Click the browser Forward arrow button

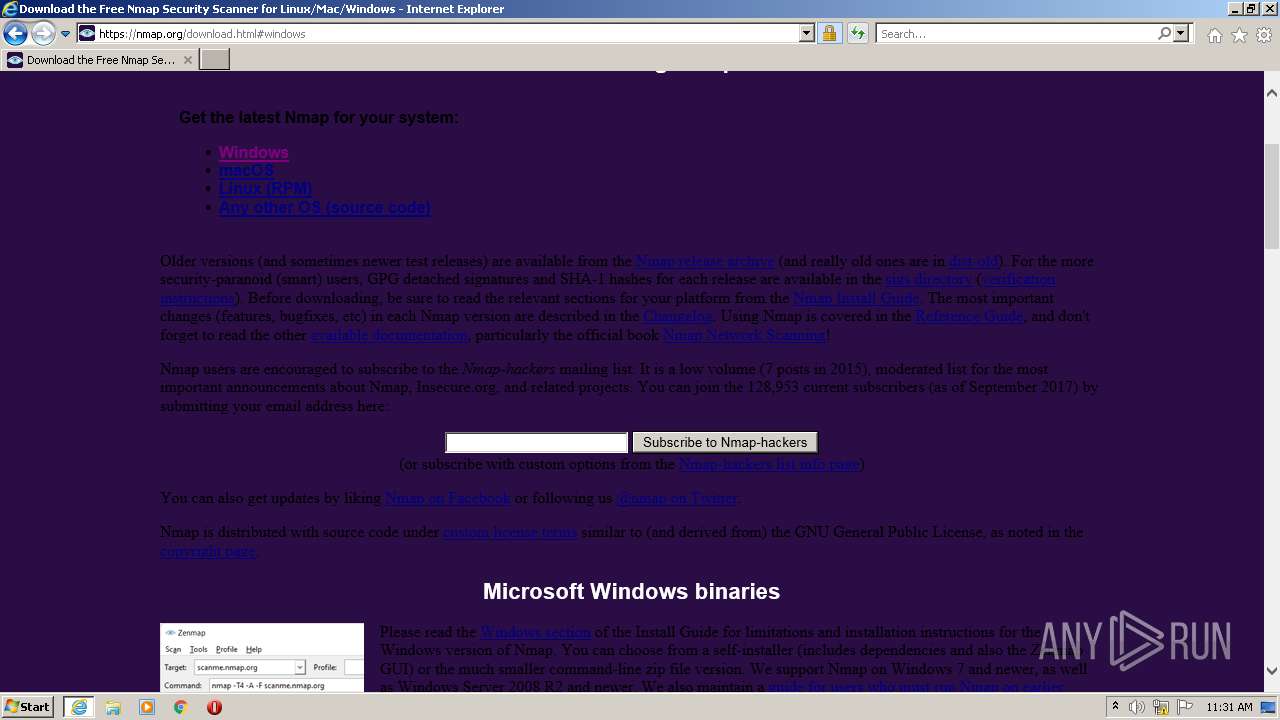pyautogui.click(x=43, y=34)
